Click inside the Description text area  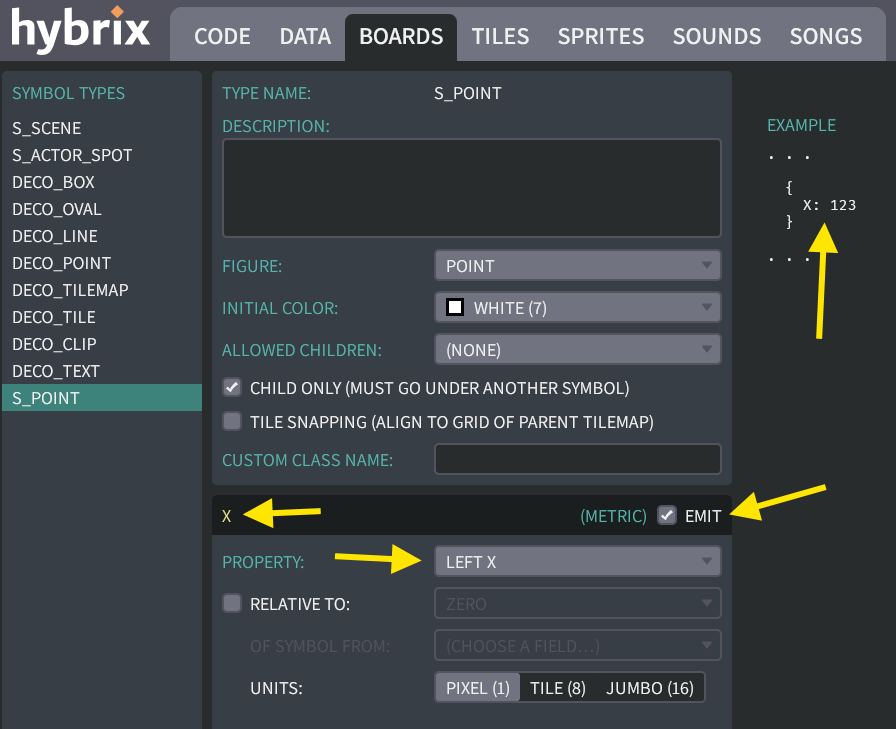click(x=471, y=188)
